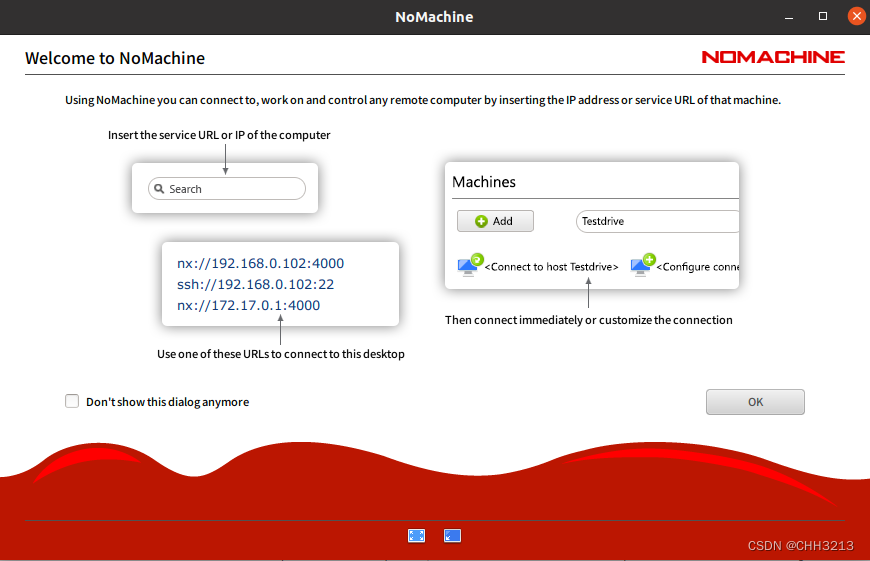
Task: Click "Insert the service URL or IP" caption
Action: pyautogui.click(x=219, y=135)
